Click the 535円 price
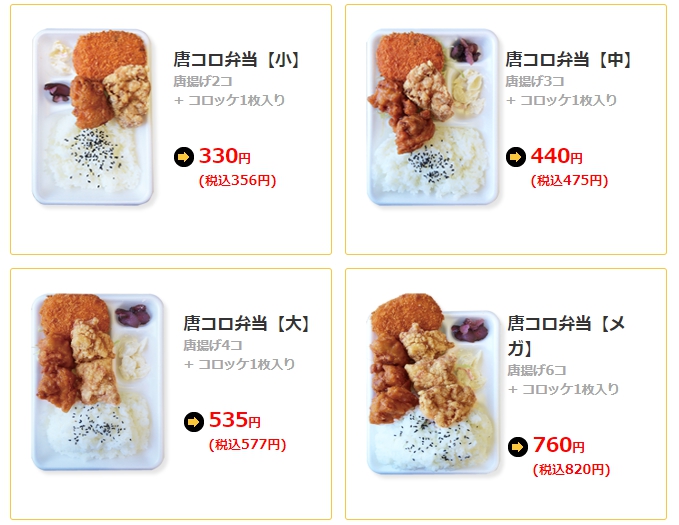Screen dimensions: 679x525 pyautogui.click(x=235, y=420)
